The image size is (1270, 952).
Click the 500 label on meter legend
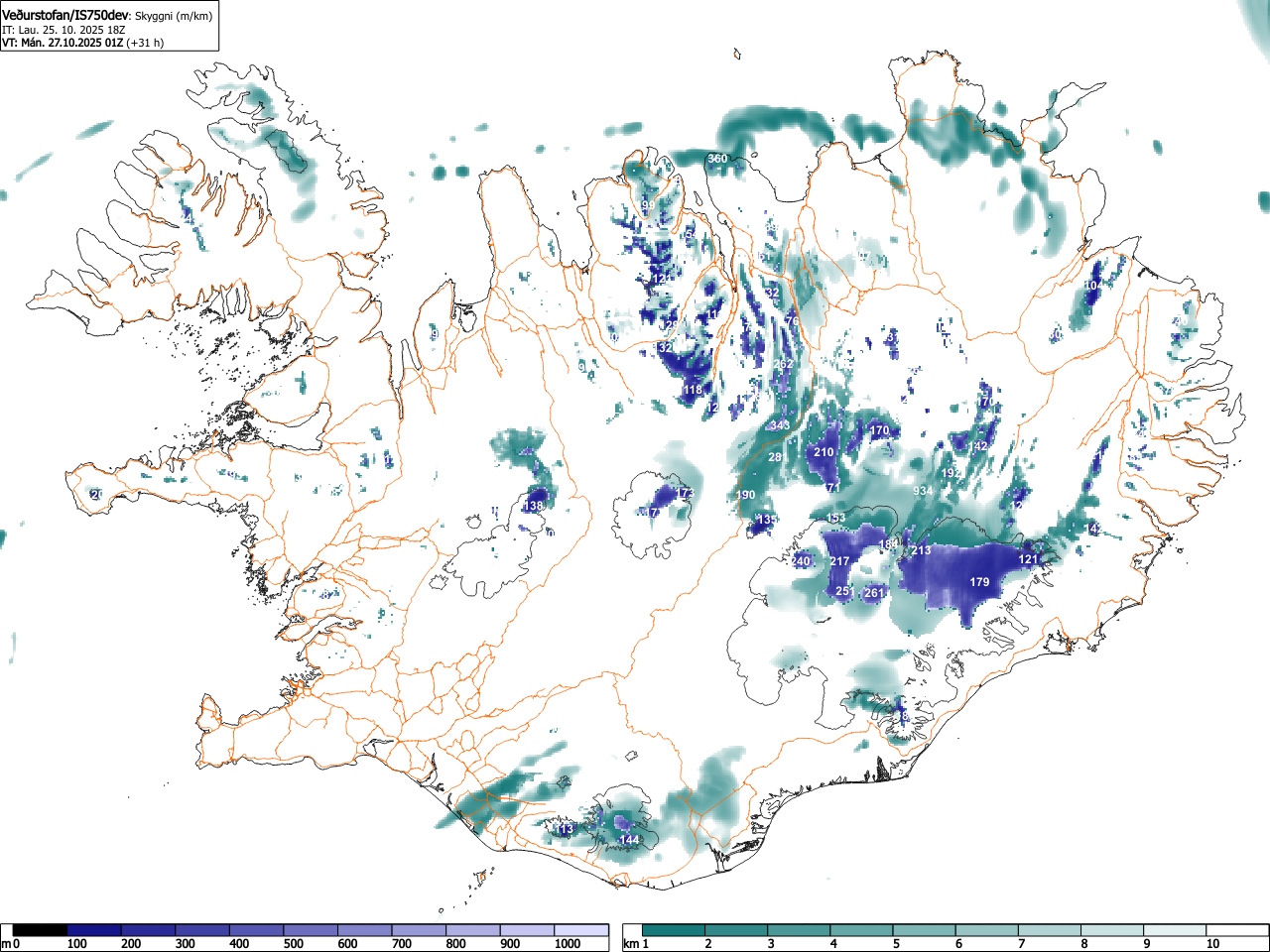[x=293, y=944]
